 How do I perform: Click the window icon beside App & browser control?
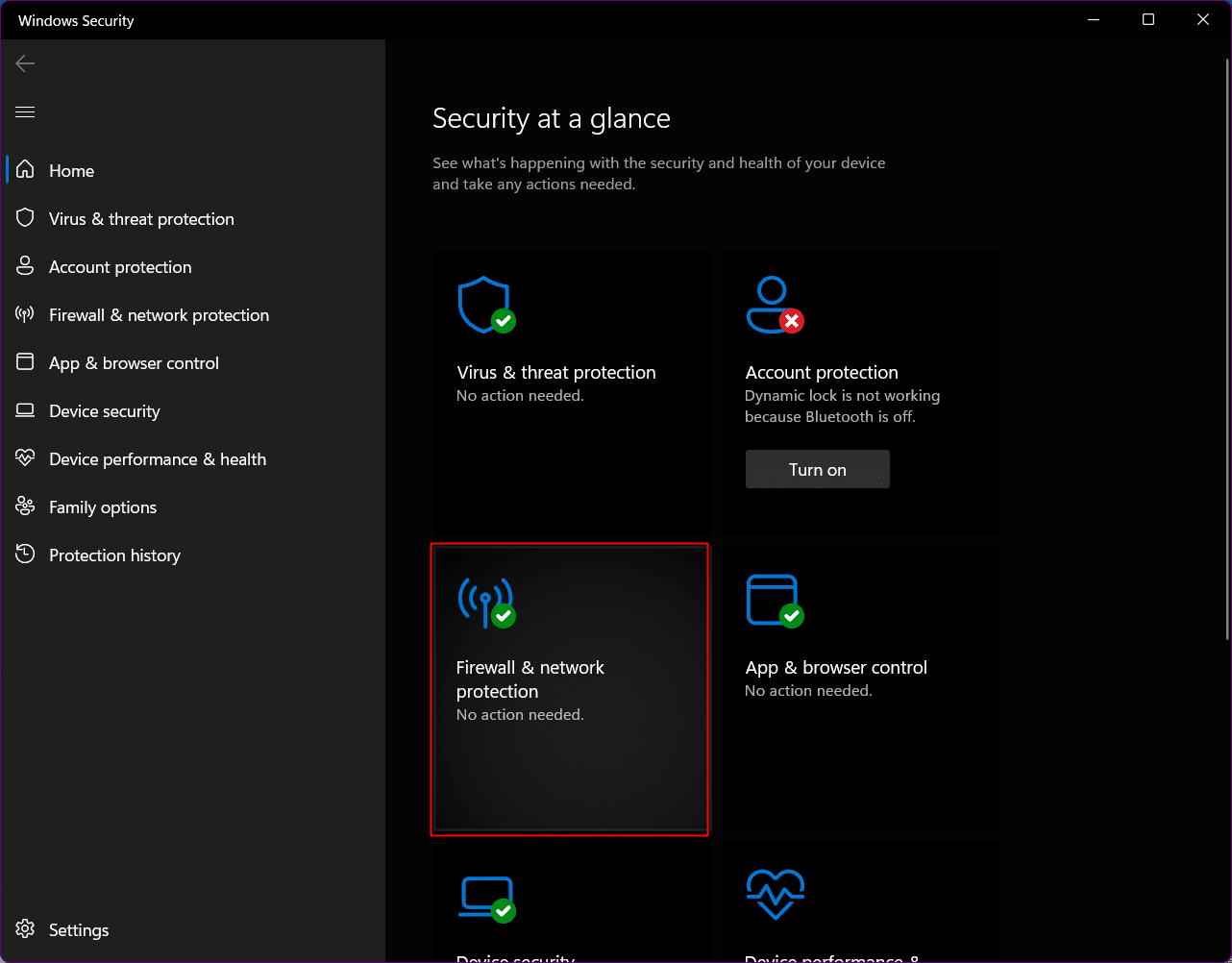point(26,362)
